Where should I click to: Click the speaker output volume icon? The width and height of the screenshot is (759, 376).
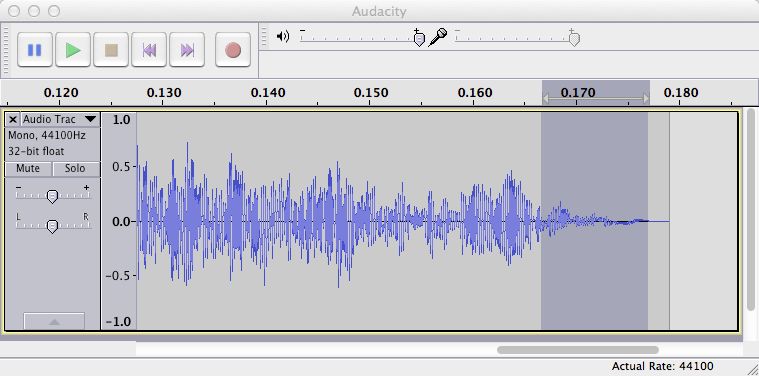pyautogui.click(x=283, y=36)
